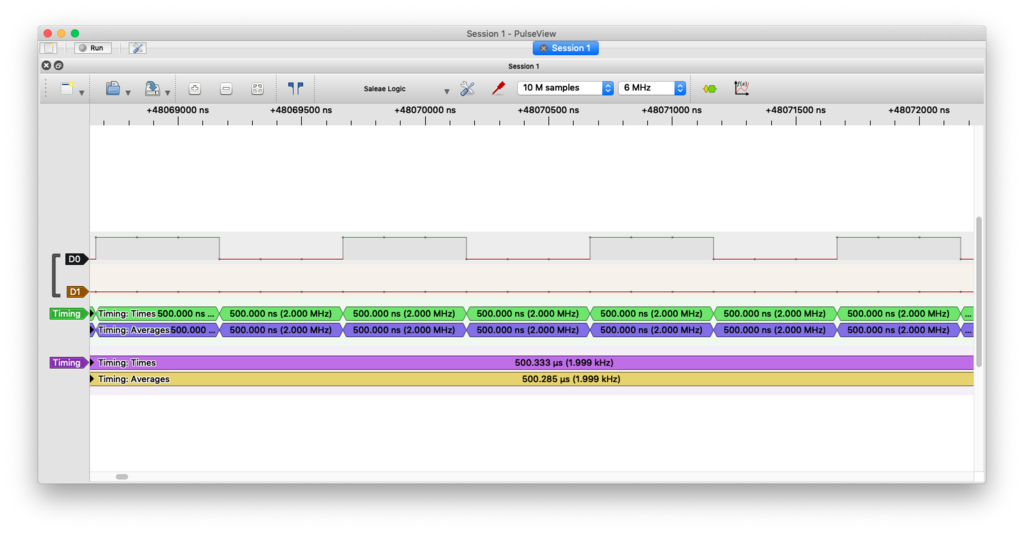Viewport: 1024px width, 534px height.
Task: Select the Session 1 tab
Action: [565, 48]
